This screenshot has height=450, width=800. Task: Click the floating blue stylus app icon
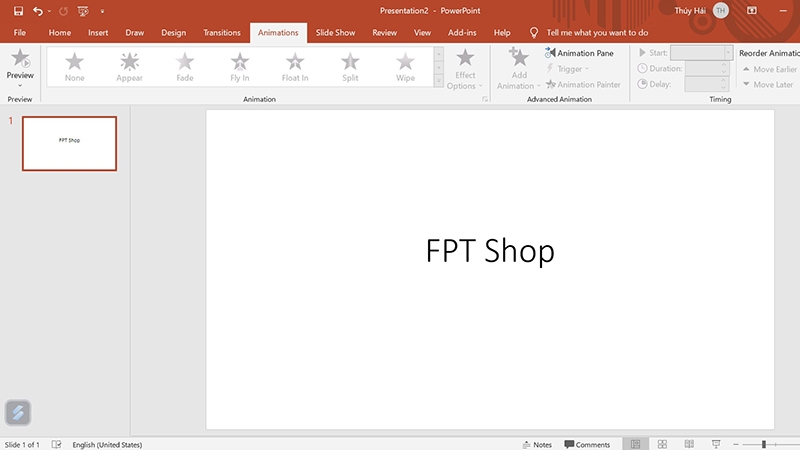pyautogui.click(x=18, y=412)
